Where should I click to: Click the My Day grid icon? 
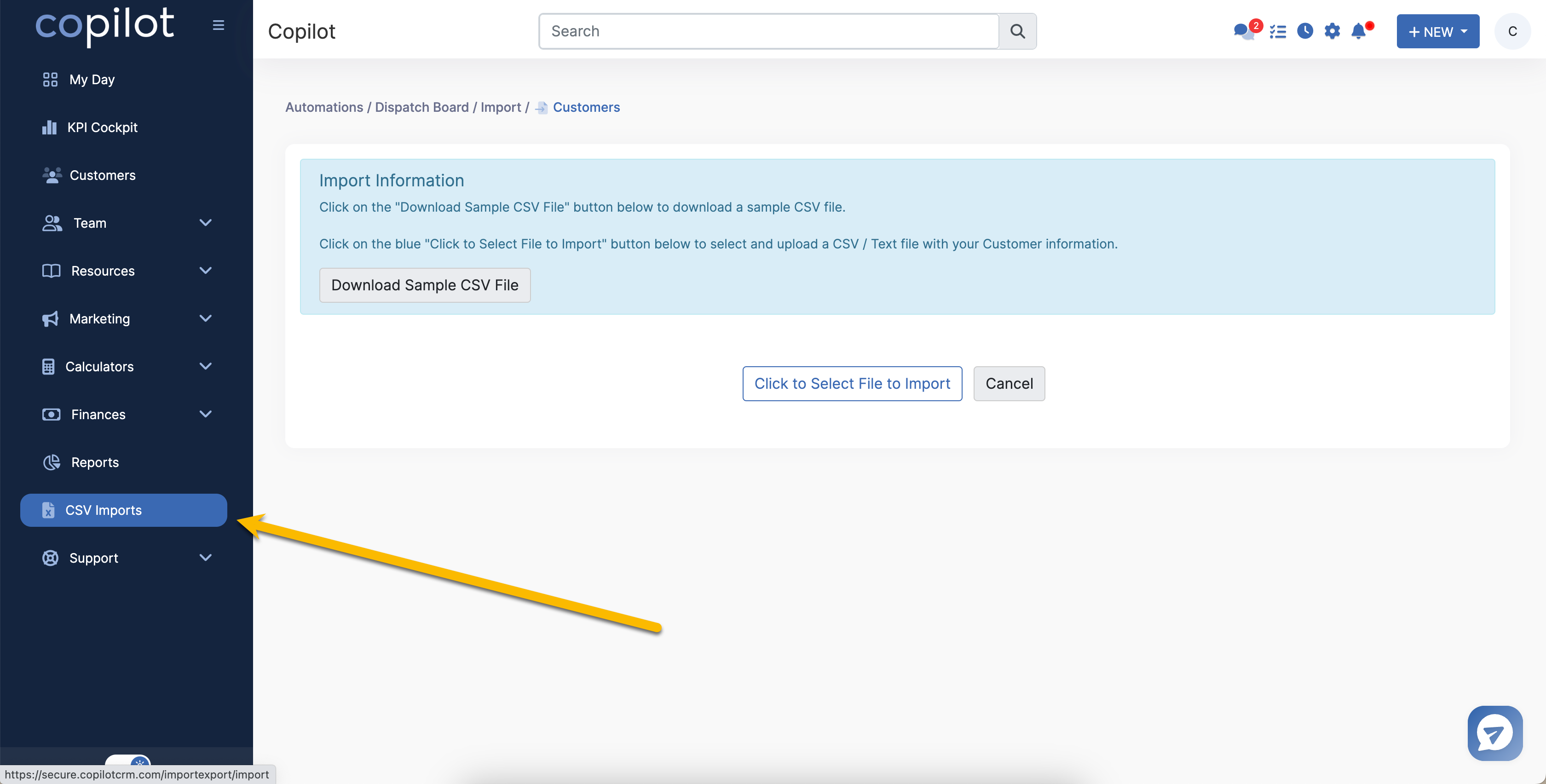[x=51, y=79]
